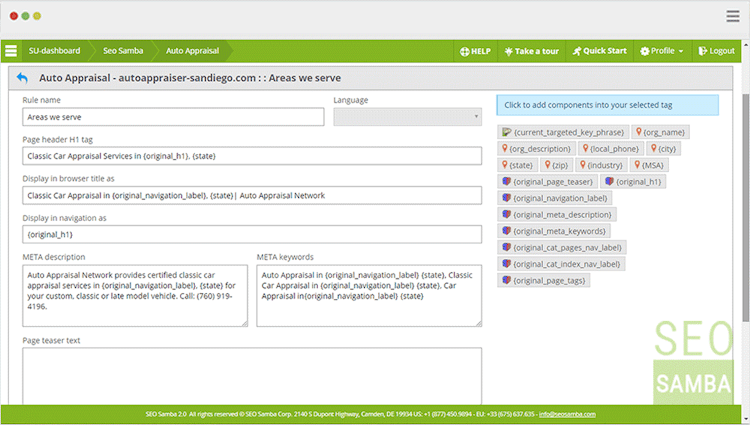Open the green sidebar hamburger menu
750x425 pixels.
click(11, 51)
